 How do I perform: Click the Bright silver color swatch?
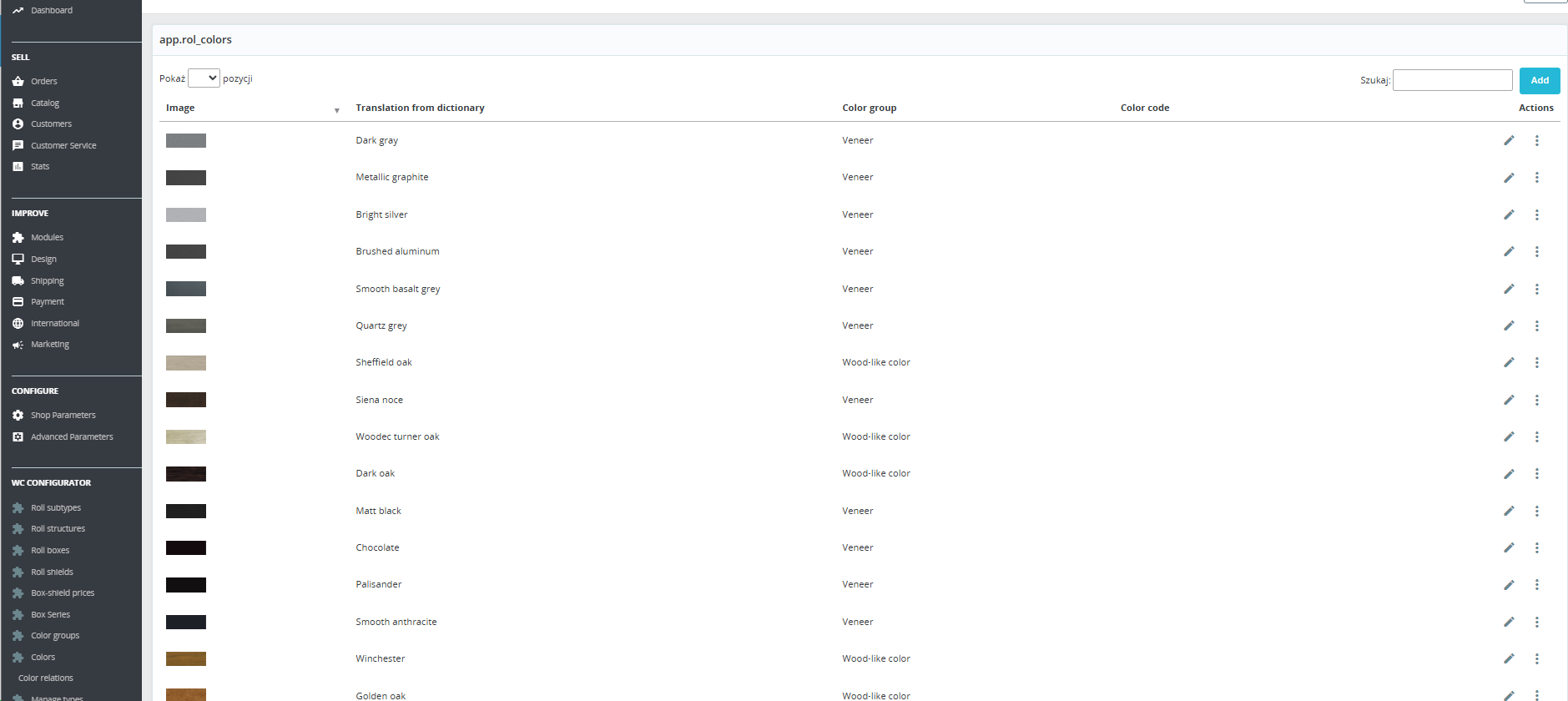(185, 215)
